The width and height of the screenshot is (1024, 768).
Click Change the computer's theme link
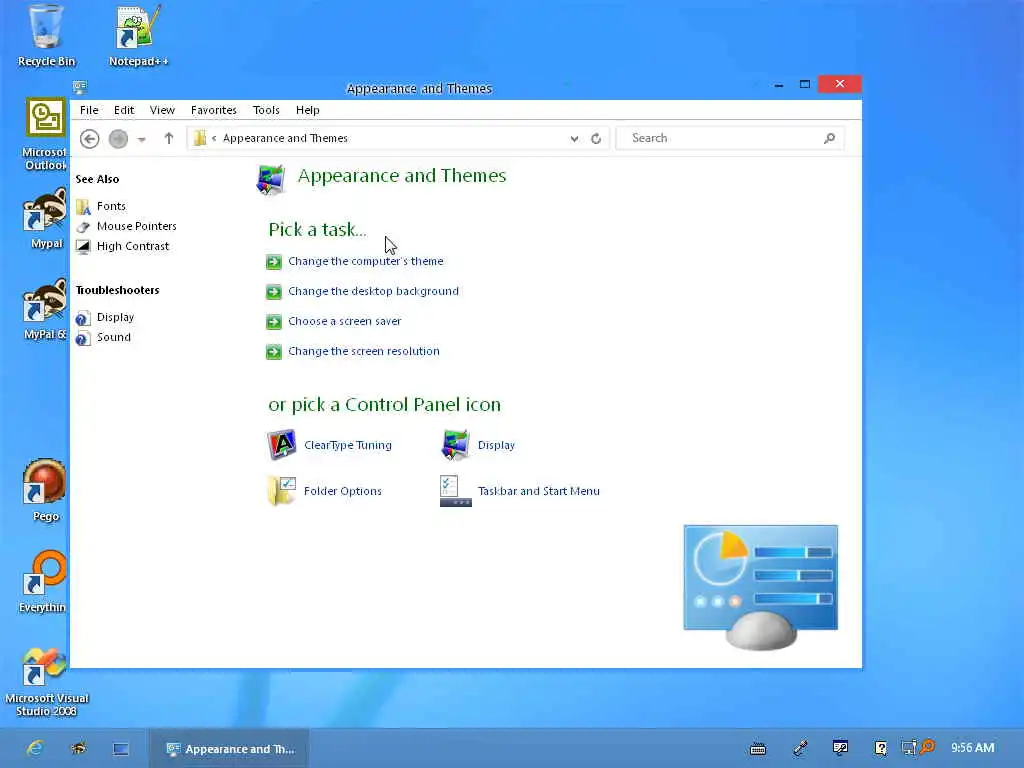coord(366,261)
